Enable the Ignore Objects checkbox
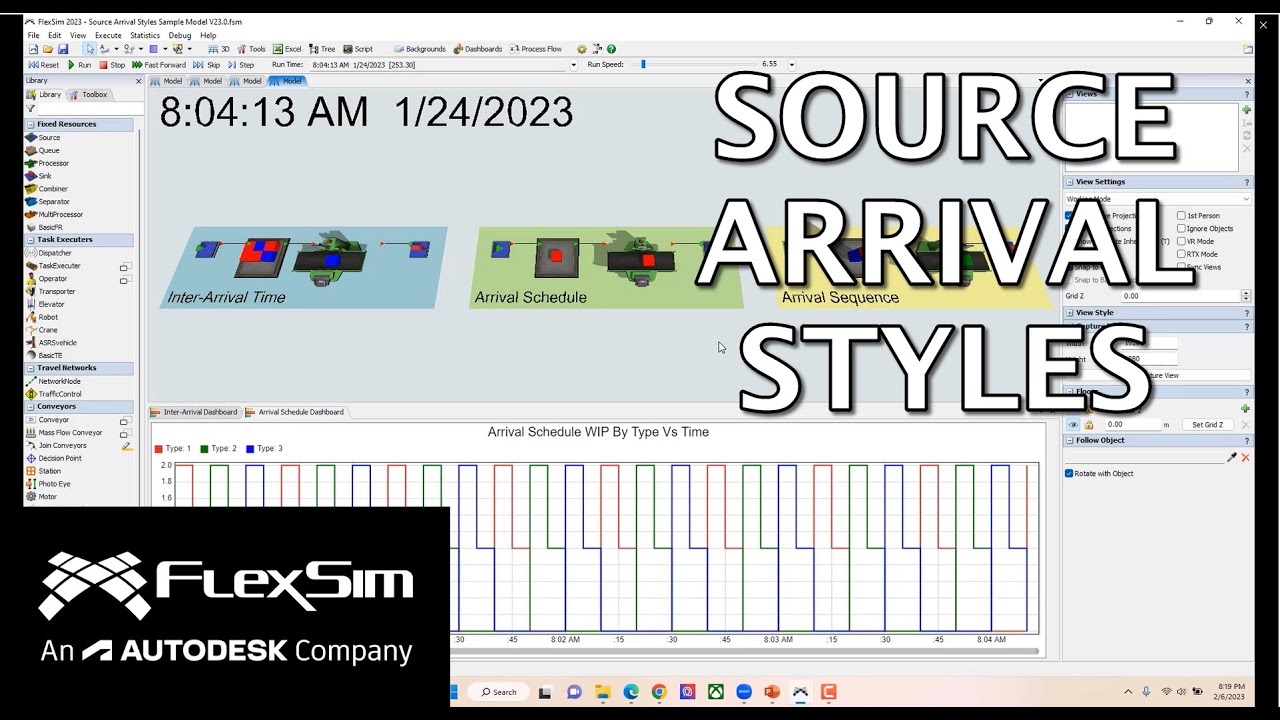Viewport: 1280px width, 720px height. click(x=1181, y=229)
